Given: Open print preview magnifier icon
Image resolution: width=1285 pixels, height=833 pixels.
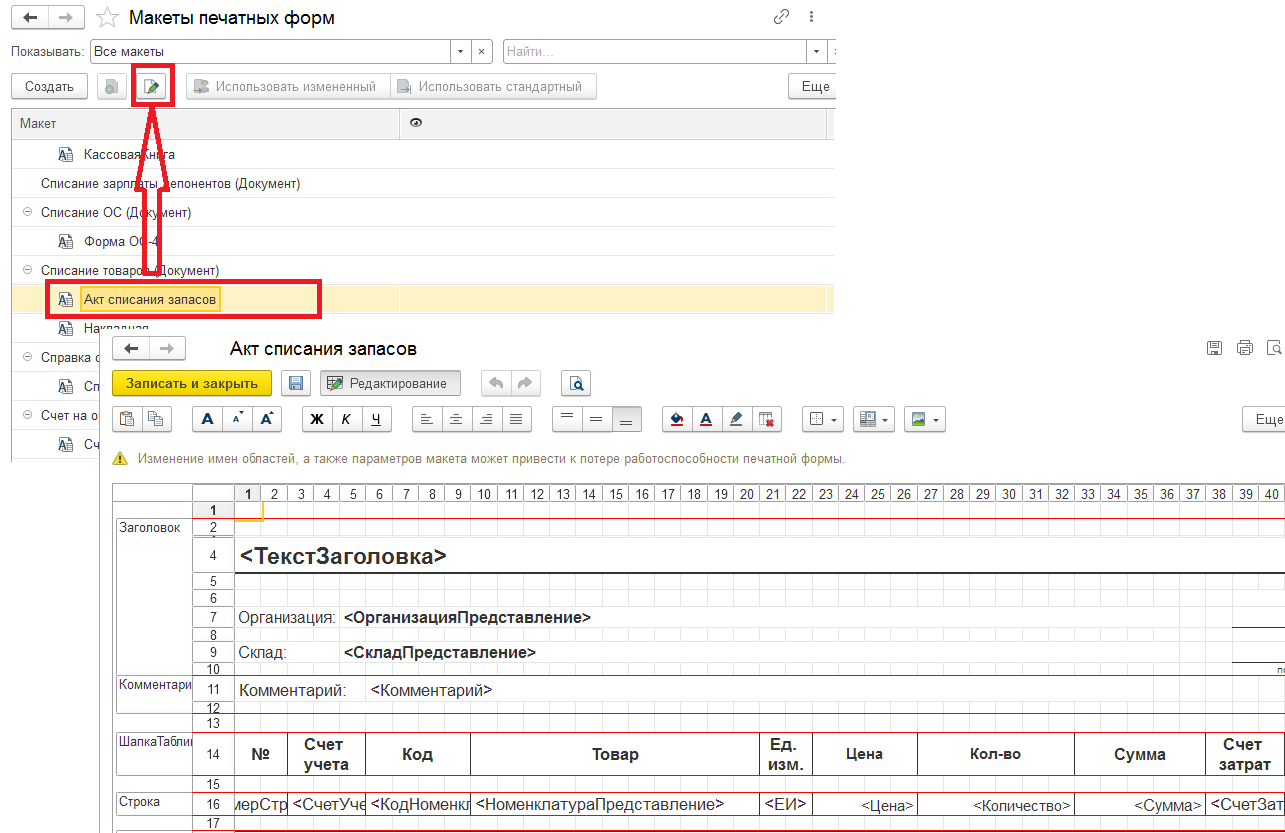Looking at the screenshot, I should point(576,383).
